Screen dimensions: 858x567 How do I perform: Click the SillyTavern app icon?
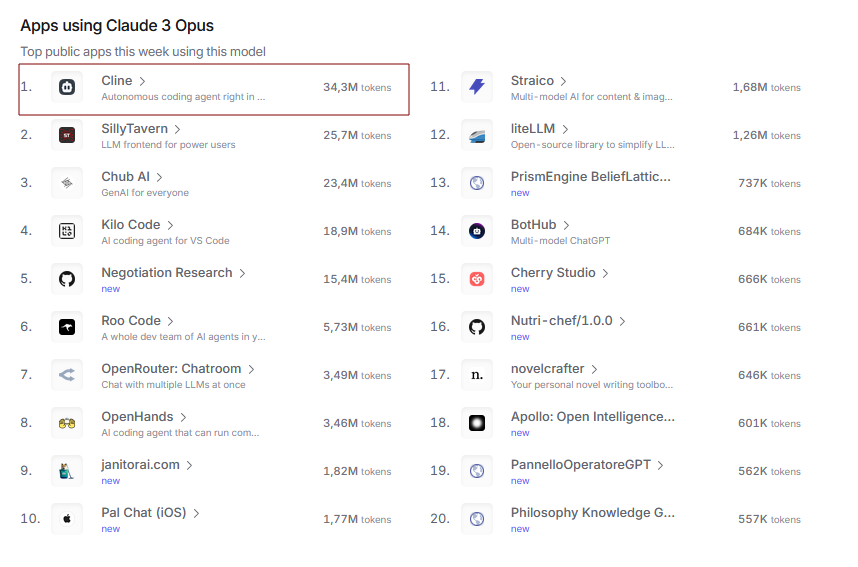67,135
